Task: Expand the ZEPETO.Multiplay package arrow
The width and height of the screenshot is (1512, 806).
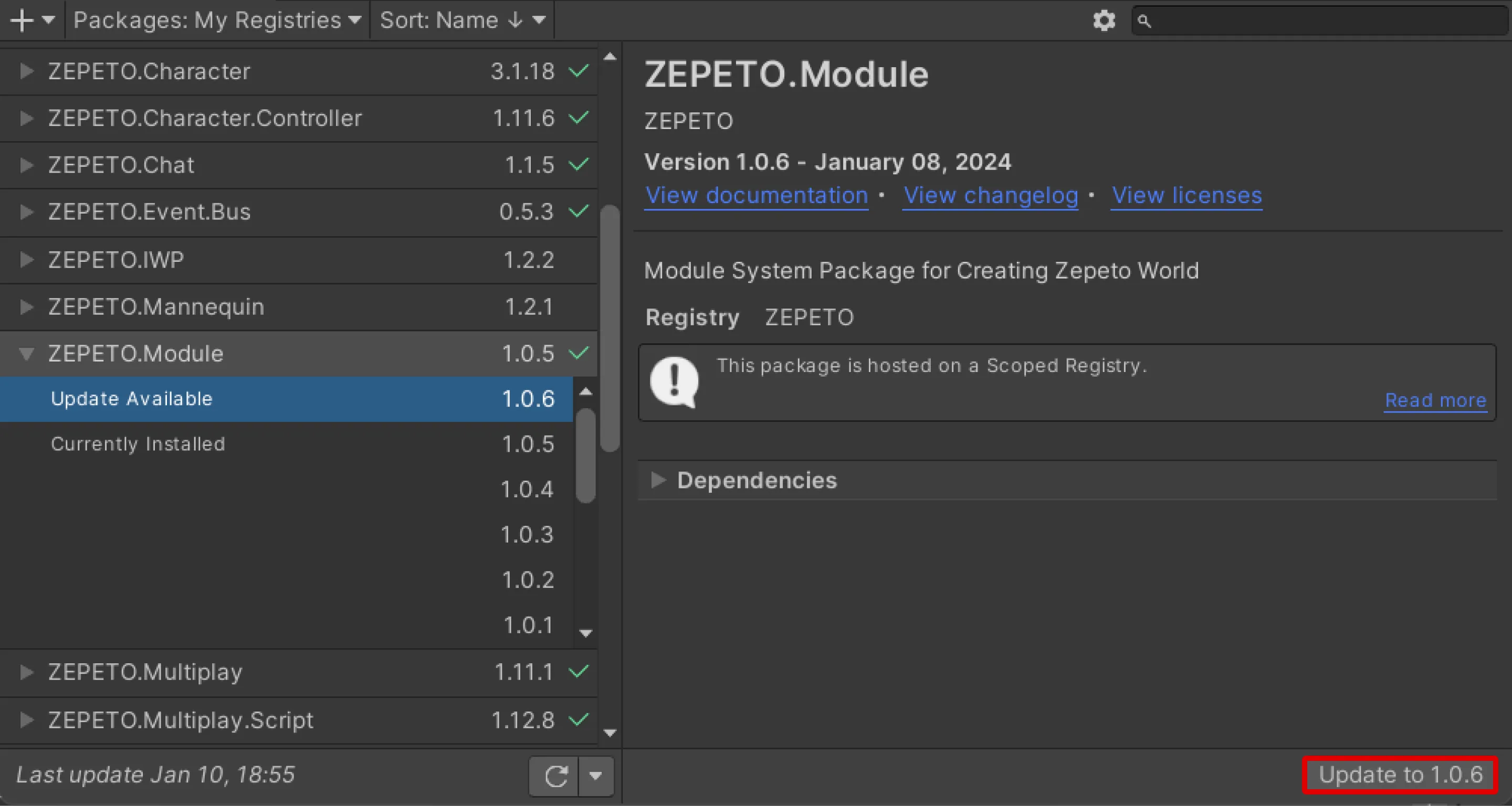Action: tap(26, 672)
